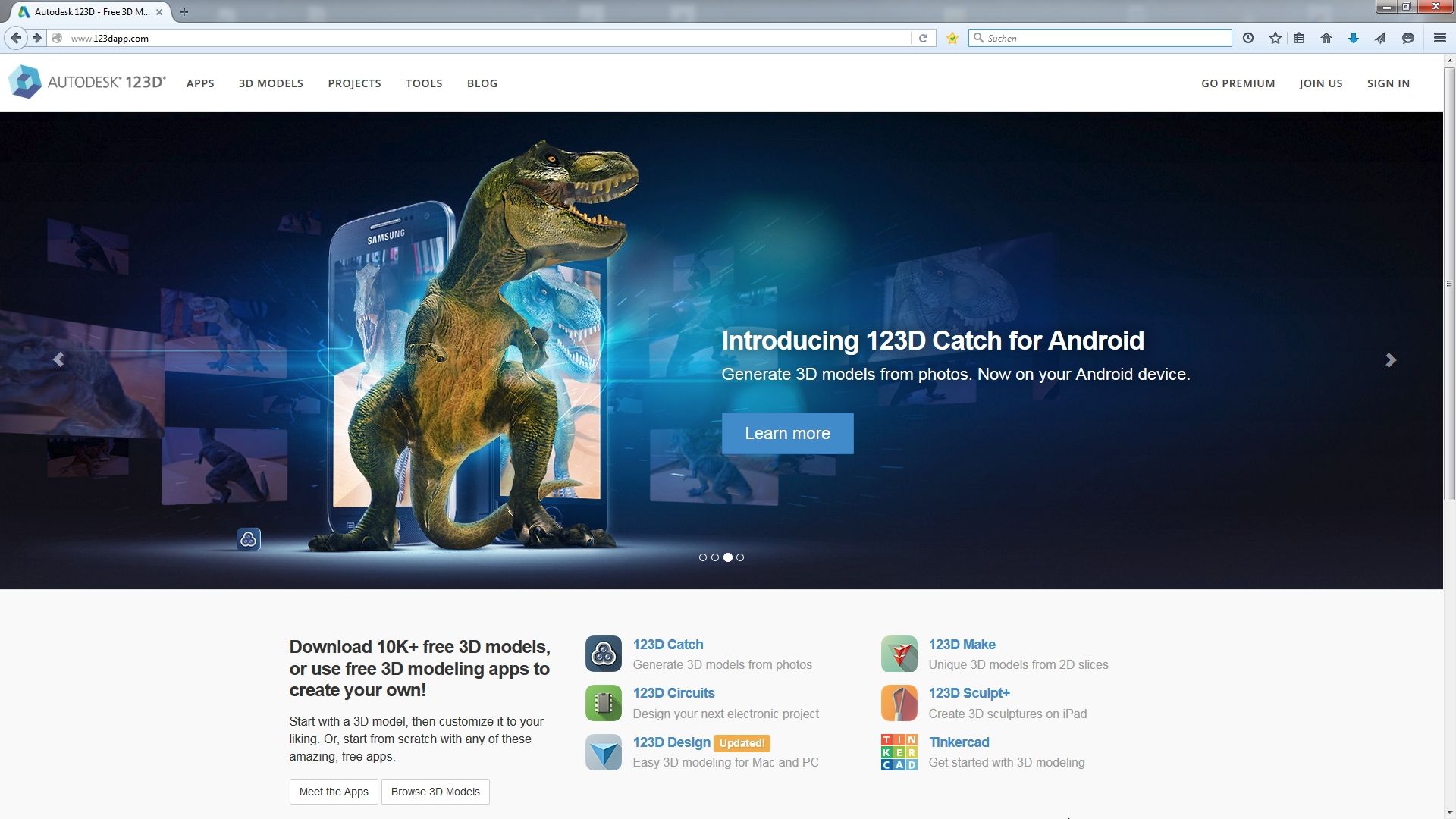Click the yellow bookmark star in address bar

(x=952, y=38)
